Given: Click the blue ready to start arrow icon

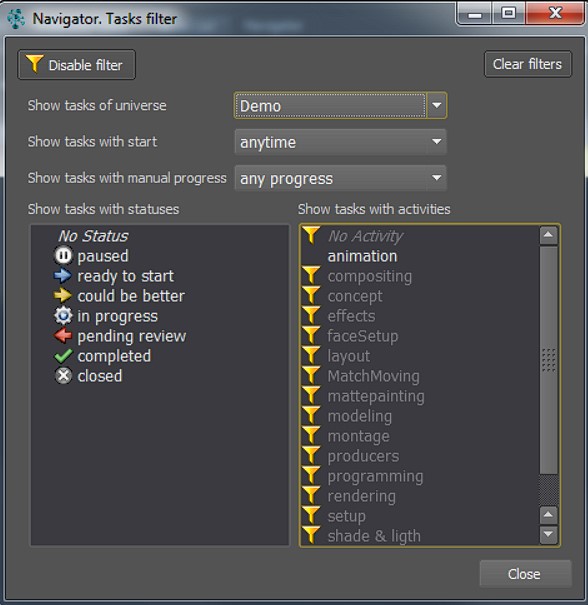Looking at the screenshot, I should (x=63, y=276).
